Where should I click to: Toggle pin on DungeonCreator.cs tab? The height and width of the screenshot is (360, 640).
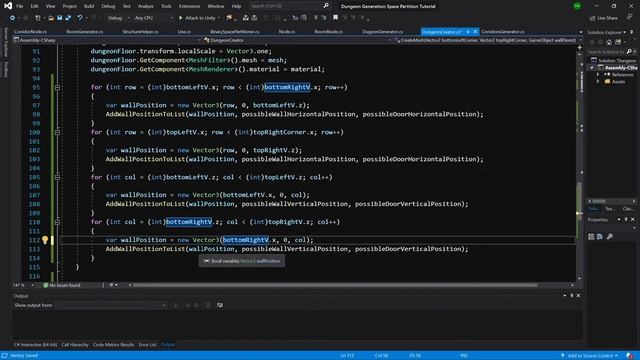pyautogui.click(x=468, y=31)
